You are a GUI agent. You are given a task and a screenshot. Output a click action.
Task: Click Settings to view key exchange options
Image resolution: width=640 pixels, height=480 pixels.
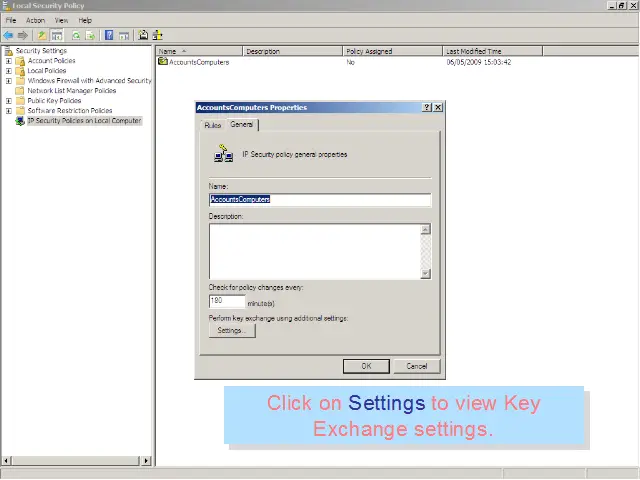[x=231, y=331]
